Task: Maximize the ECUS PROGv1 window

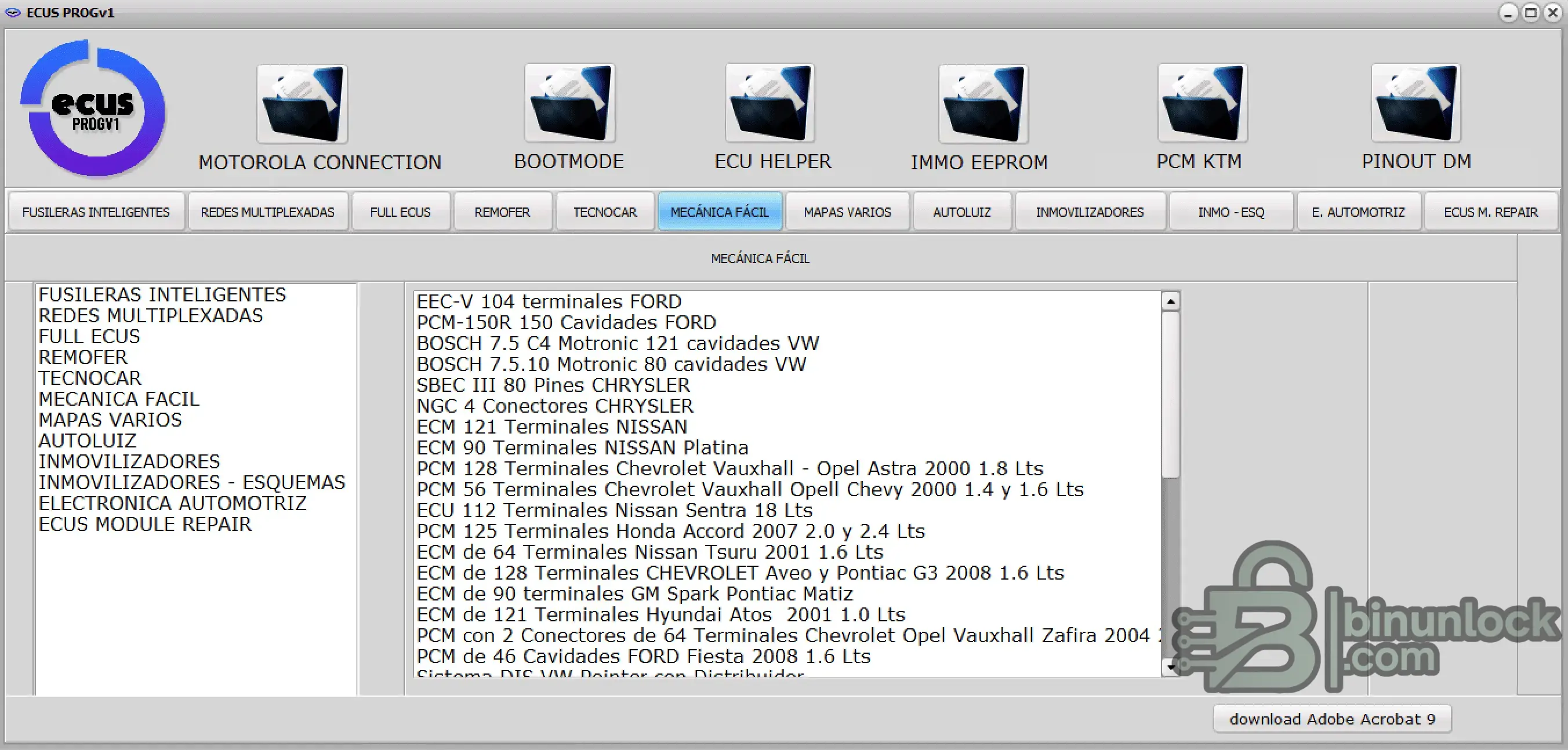Action: (x=1530, y=13)
